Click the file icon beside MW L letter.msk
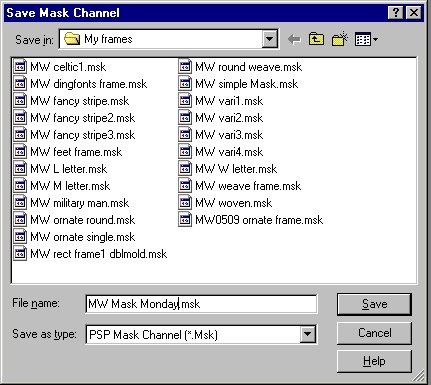 tap(20, 169)
